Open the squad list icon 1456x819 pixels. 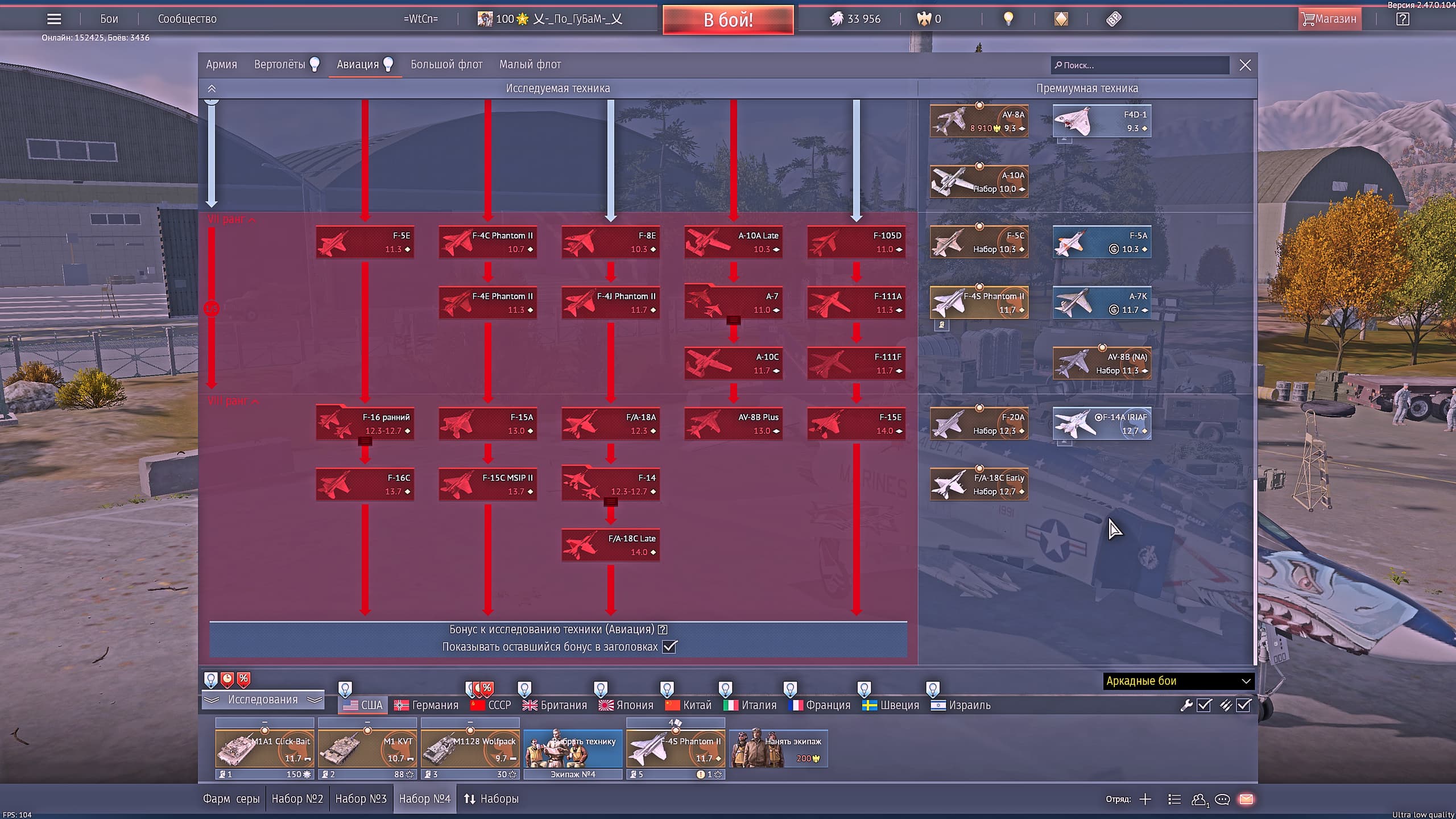[x=1174, y=799]
